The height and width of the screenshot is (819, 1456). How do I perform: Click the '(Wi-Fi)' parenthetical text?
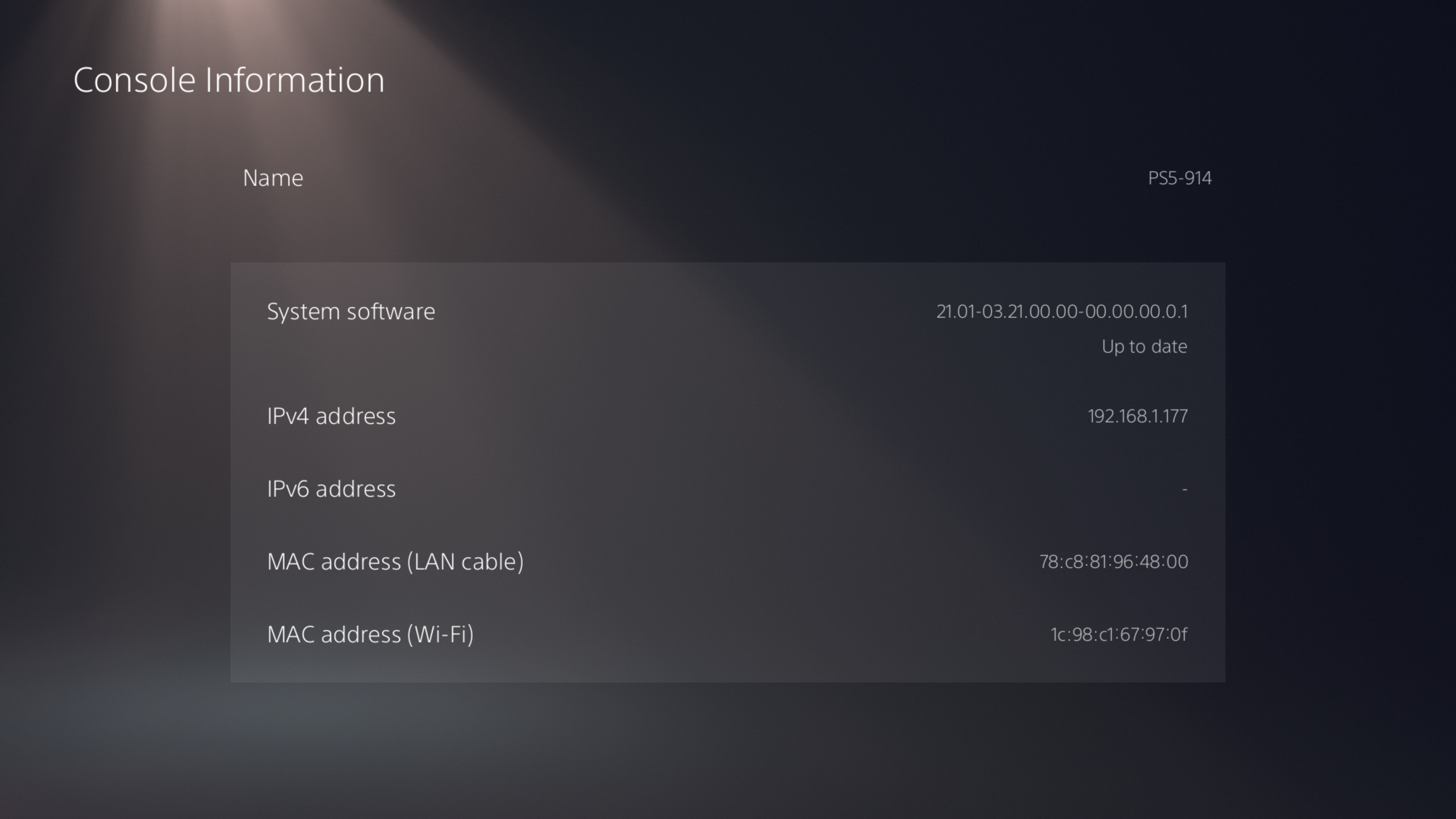pos(440,635)
